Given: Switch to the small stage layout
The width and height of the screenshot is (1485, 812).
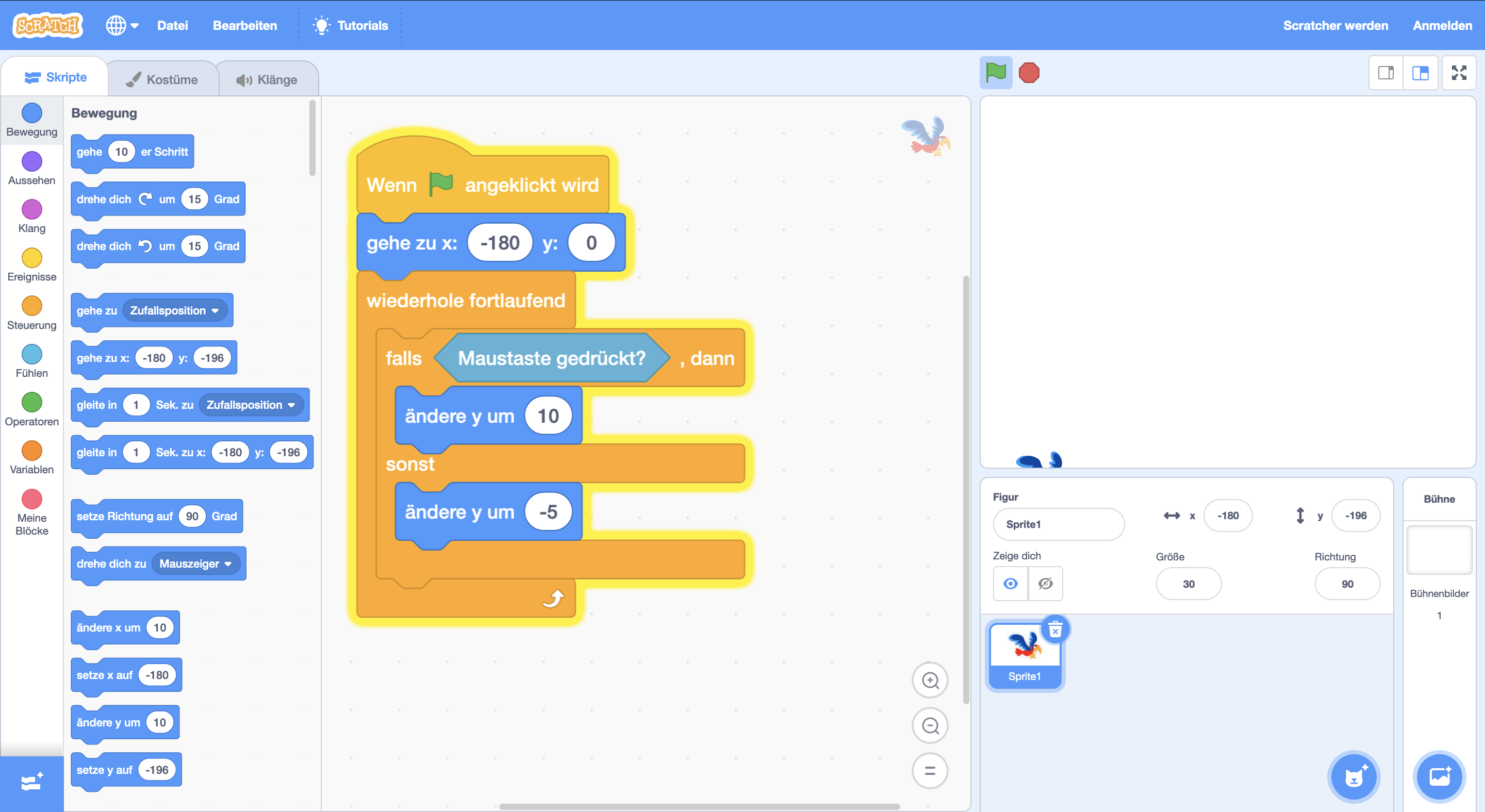Looking at the screenshot, I should tap(1386, 73).
